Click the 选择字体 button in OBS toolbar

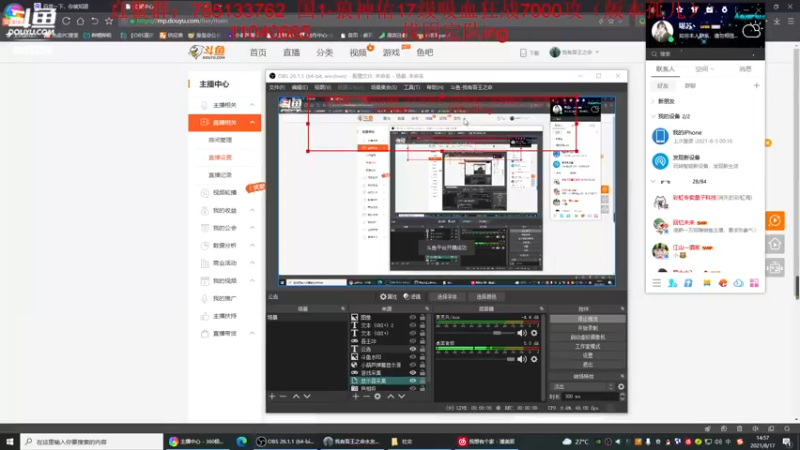click(x=447, y=296)
